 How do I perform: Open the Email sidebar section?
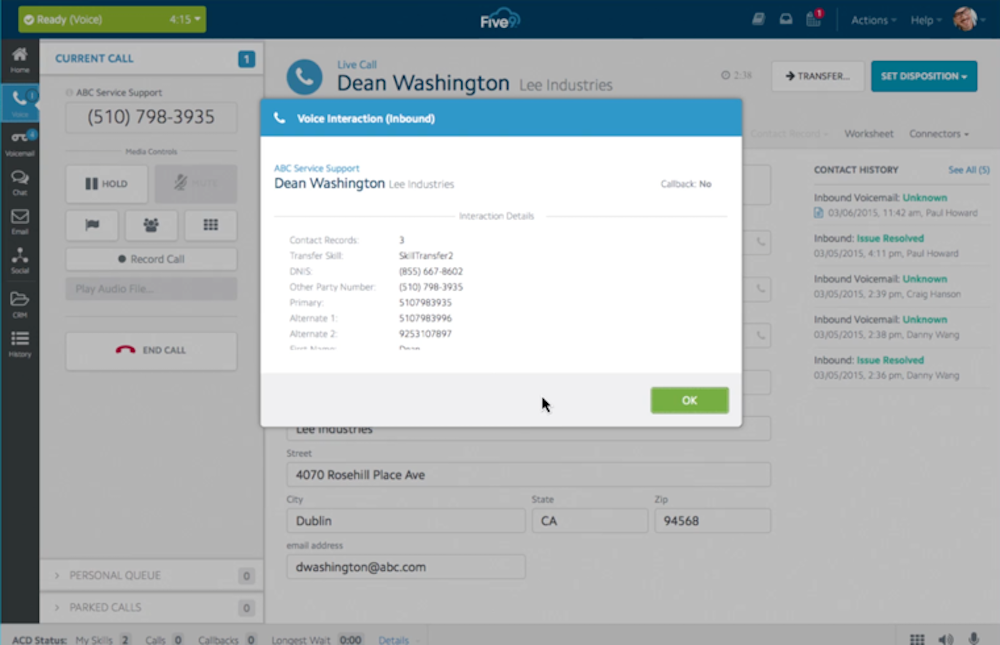click(x=20, y=221)
